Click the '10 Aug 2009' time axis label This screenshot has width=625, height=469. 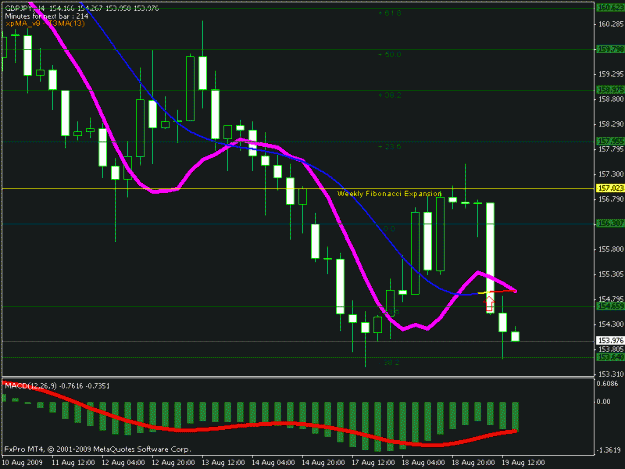pyautogui.click(x=22, y=463)
